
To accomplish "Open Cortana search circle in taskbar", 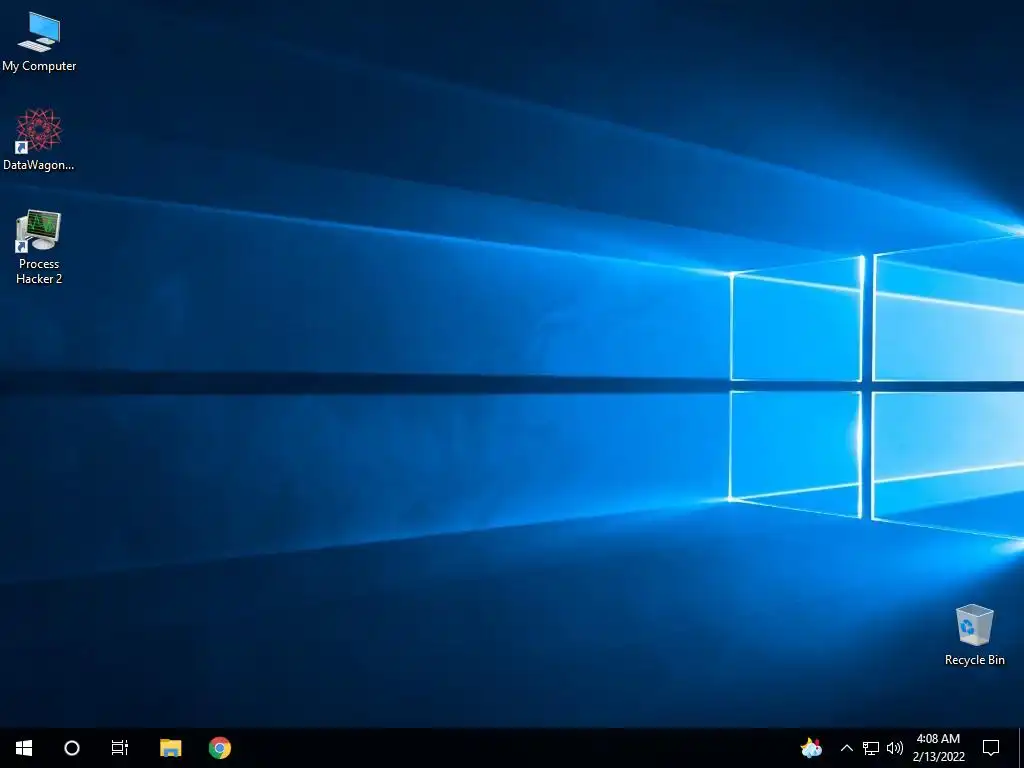I will 72,748.
